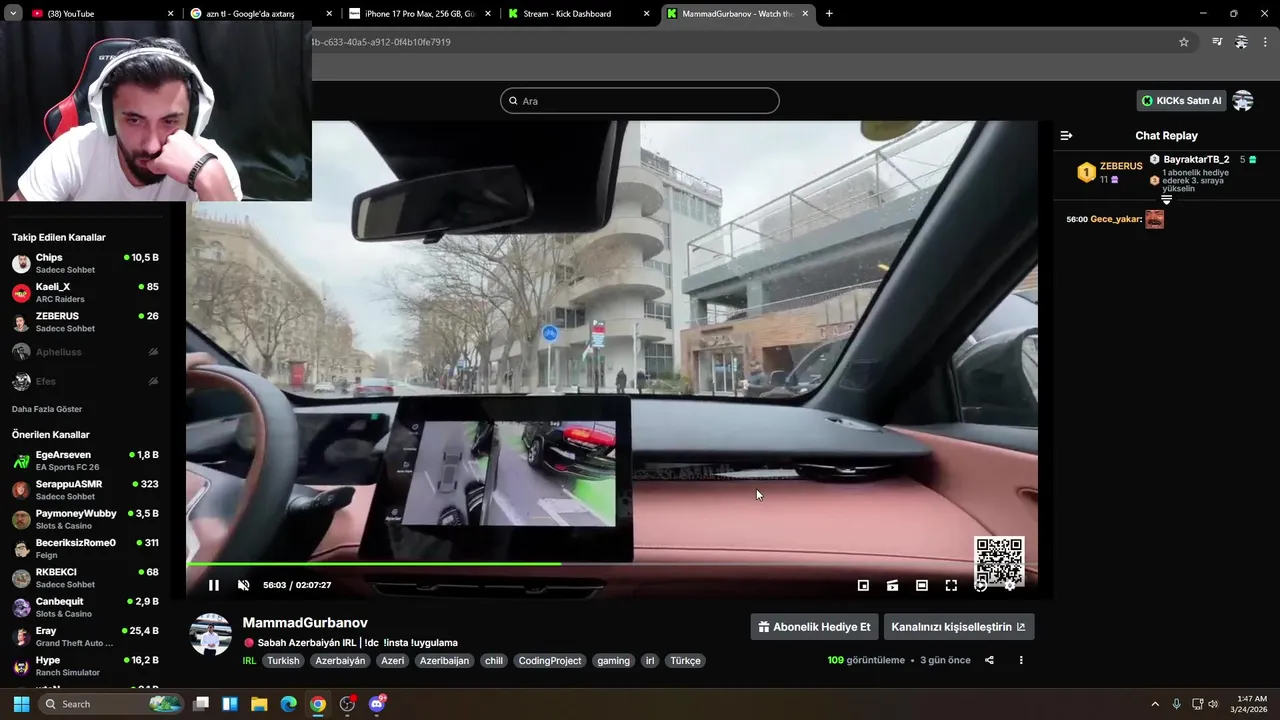Pause the video playback

(213, 585)
